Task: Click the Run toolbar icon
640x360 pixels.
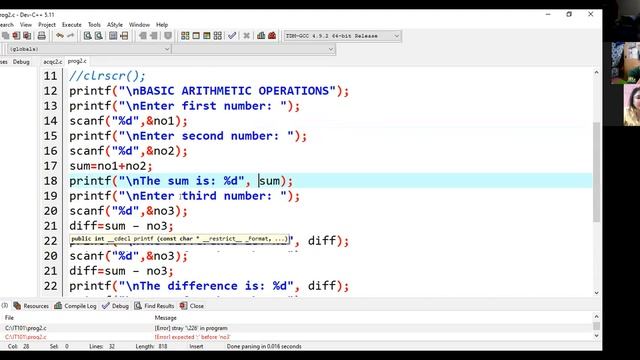Action: pyautogui.click(x=196, y=36)
